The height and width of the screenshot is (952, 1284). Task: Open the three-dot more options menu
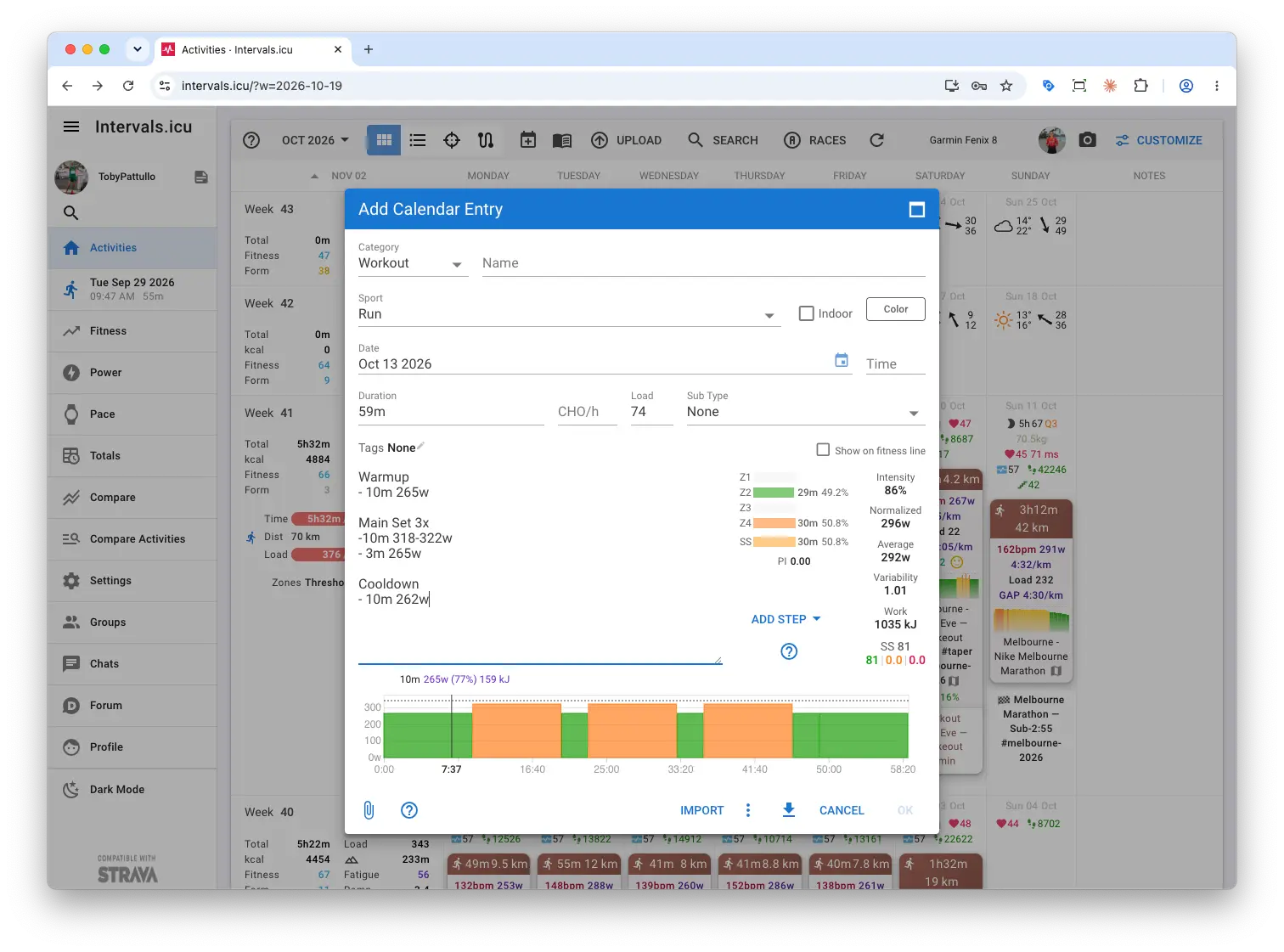coord(748,810)
